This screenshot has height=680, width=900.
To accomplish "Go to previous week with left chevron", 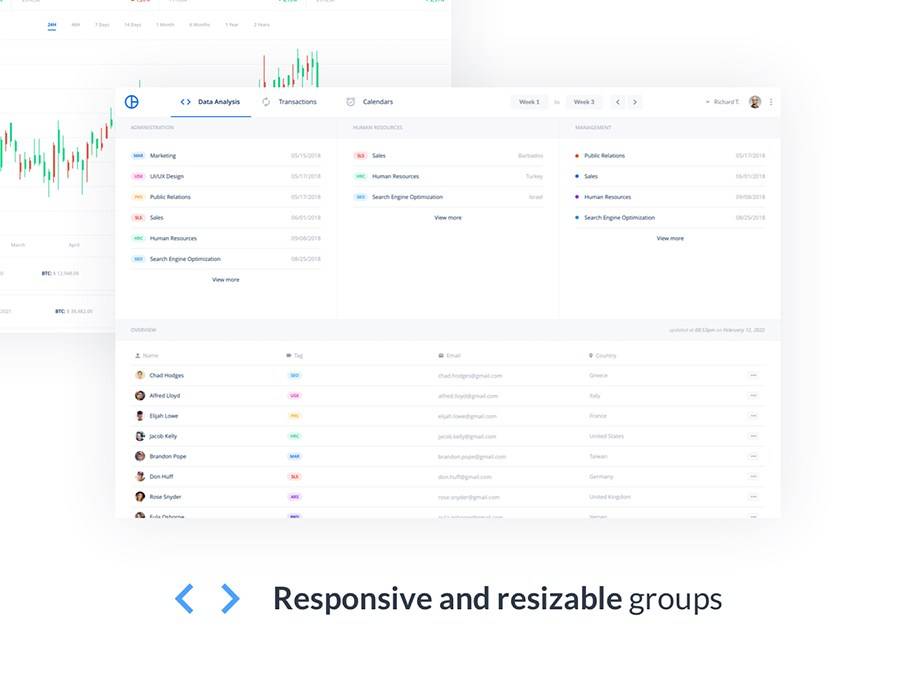I will pyautogui.click(x=617, y=102).
